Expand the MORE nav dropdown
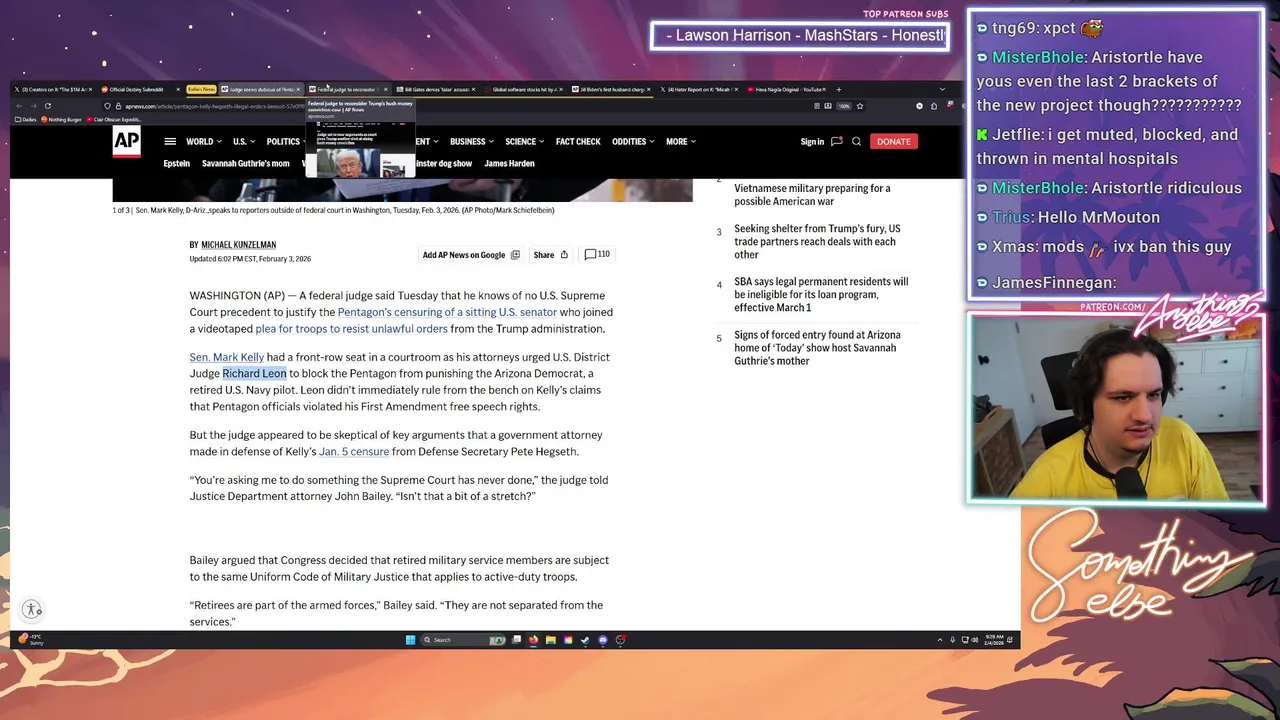Screen dimensions: 1280x720 point(681,142)
